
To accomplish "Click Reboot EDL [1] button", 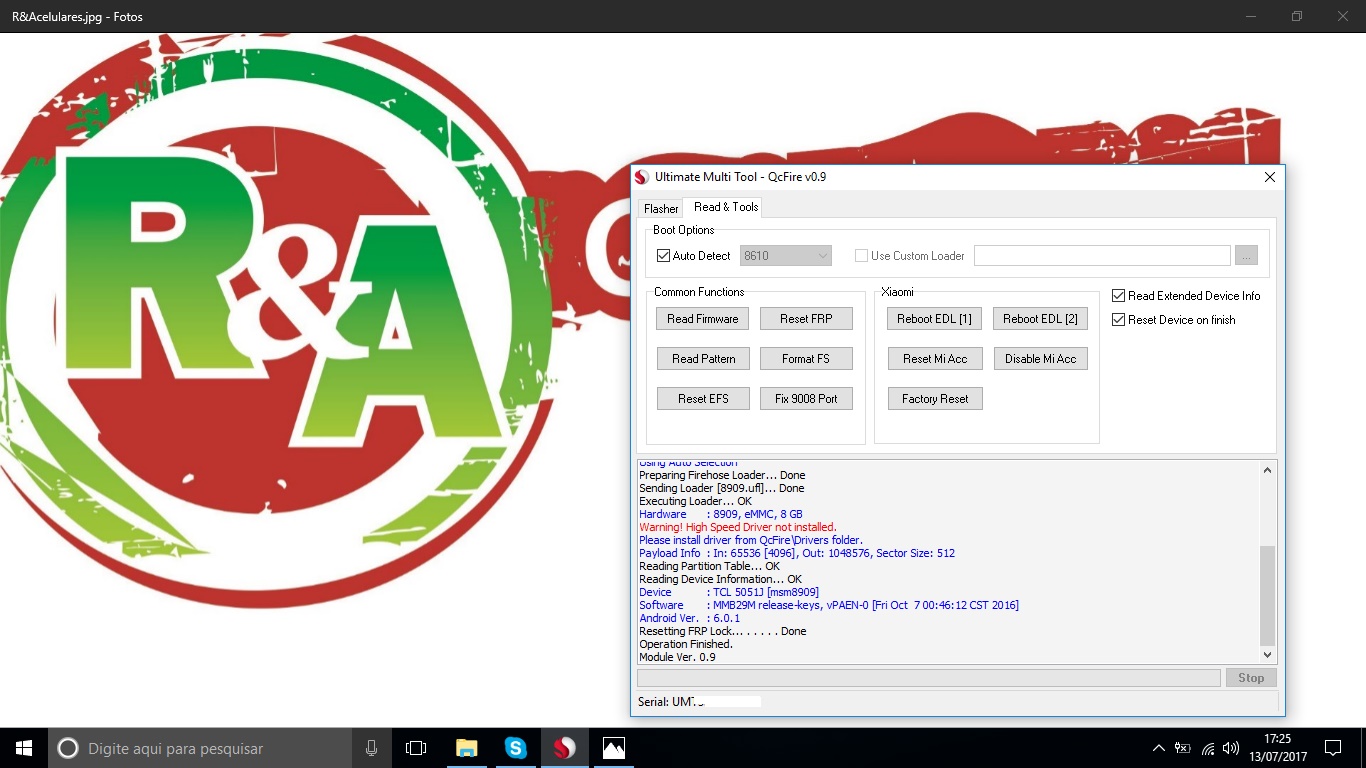I will (934, 319).
